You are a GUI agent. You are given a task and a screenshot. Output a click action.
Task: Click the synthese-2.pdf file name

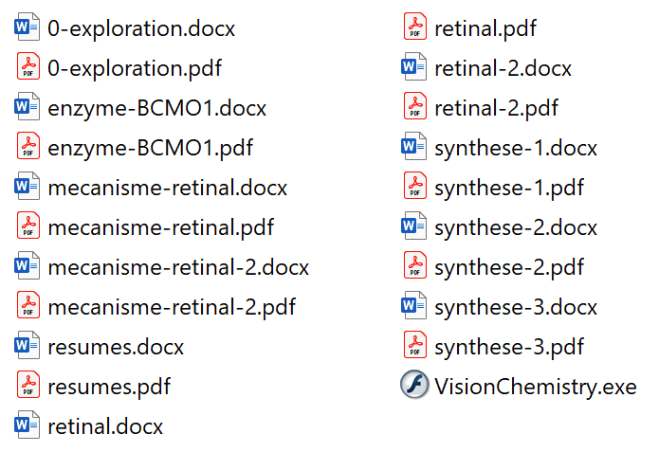point(509,267)
